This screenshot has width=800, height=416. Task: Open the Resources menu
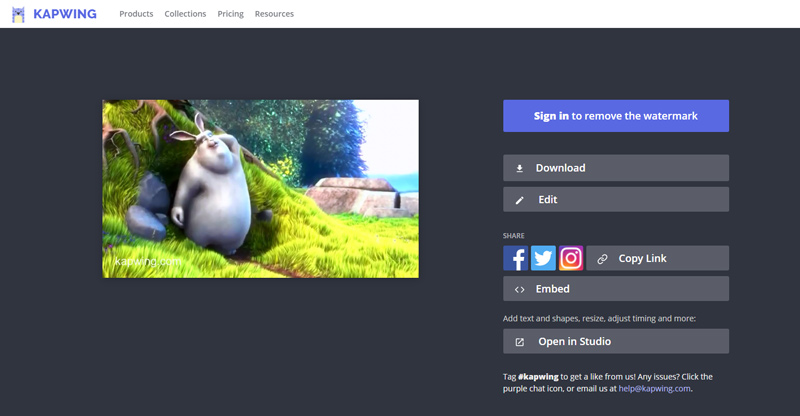pos(274,14)
